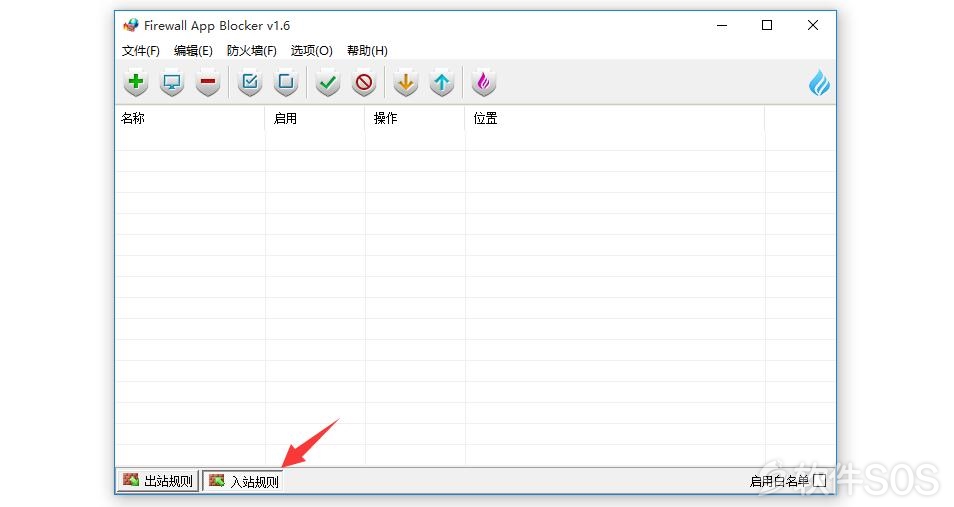Click the purple flame firewall icon
The width and height of the screenshot is (954, 507).
point(484,82)
